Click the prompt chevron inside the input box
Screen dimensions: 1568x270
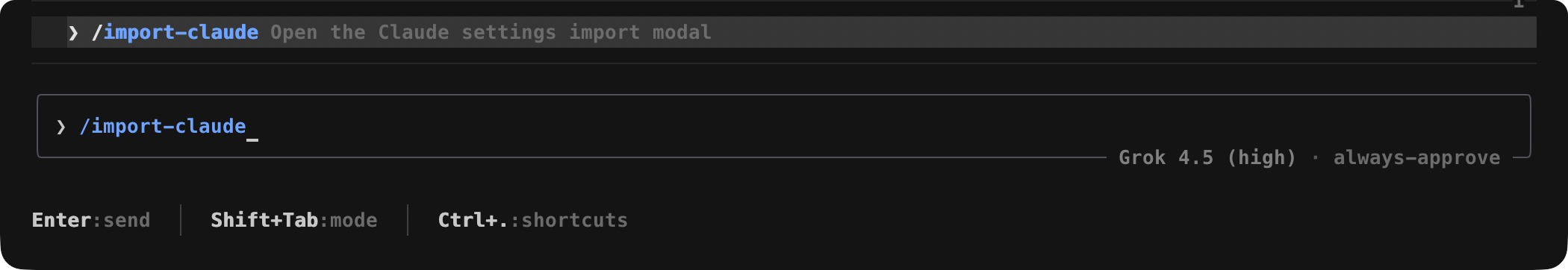pyautogui.click(x=61, y=127)
